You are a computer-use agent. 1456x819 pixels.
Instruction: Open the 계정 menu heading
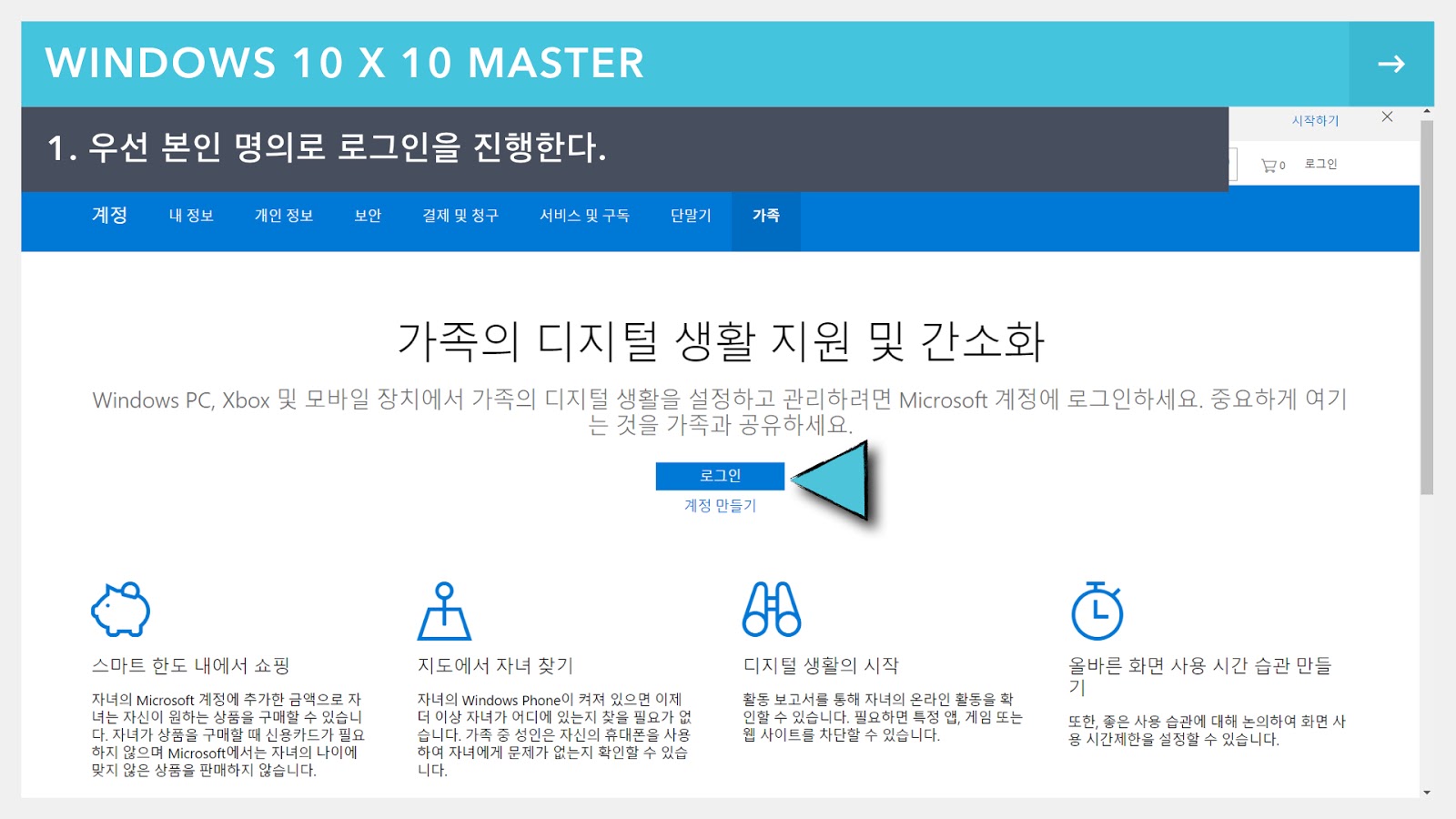click(109, 215)
